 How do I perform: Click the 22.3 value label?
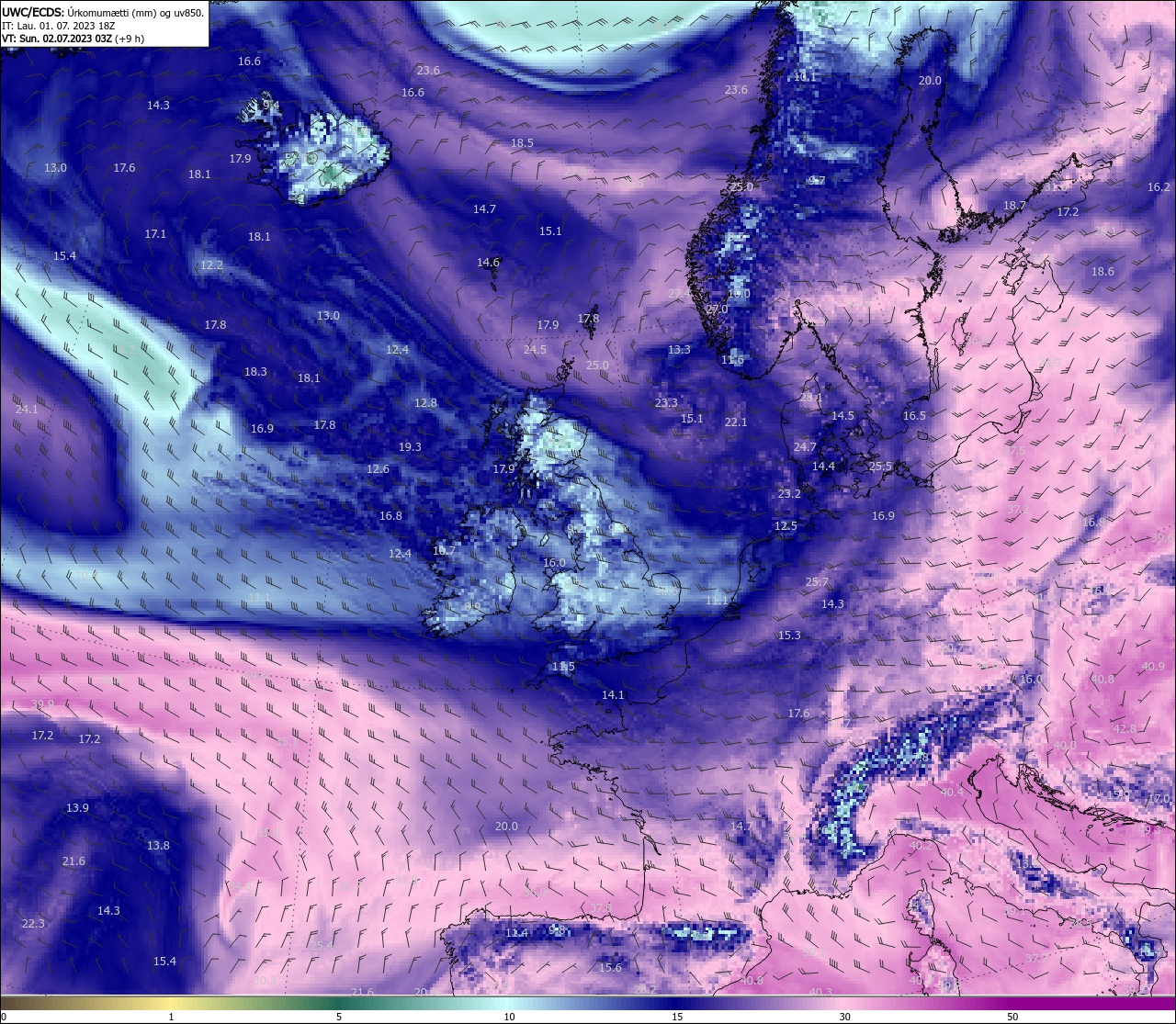[32, 924]
